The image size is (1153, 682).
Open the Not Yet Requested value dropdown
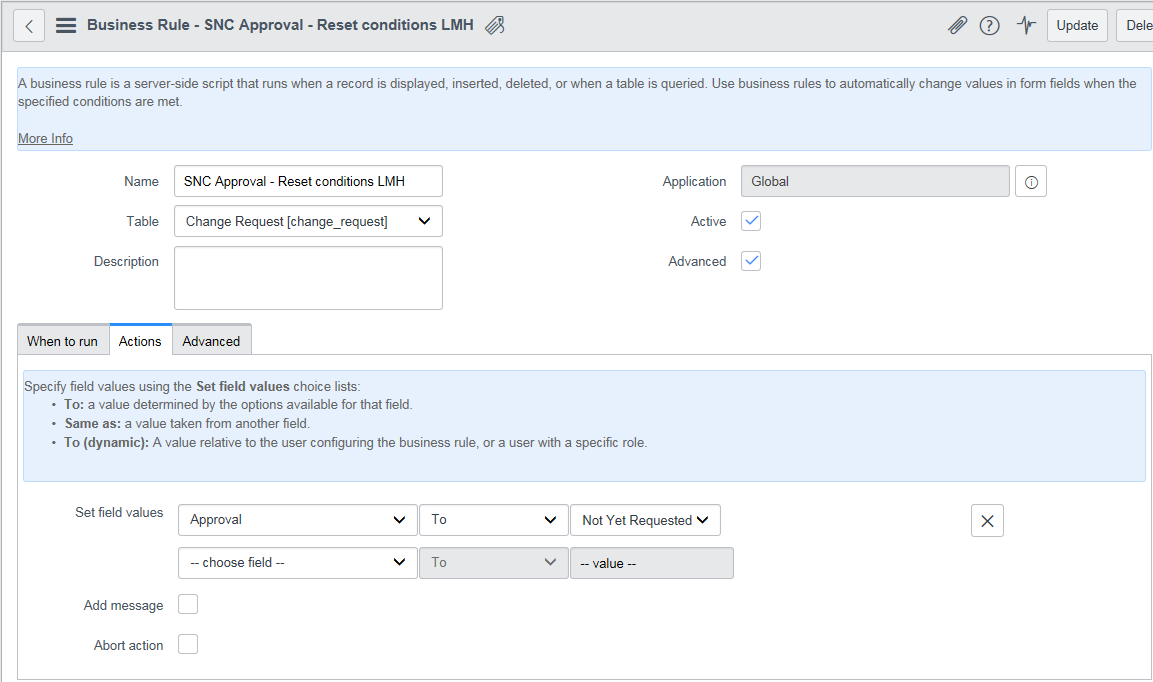point(645,520)
